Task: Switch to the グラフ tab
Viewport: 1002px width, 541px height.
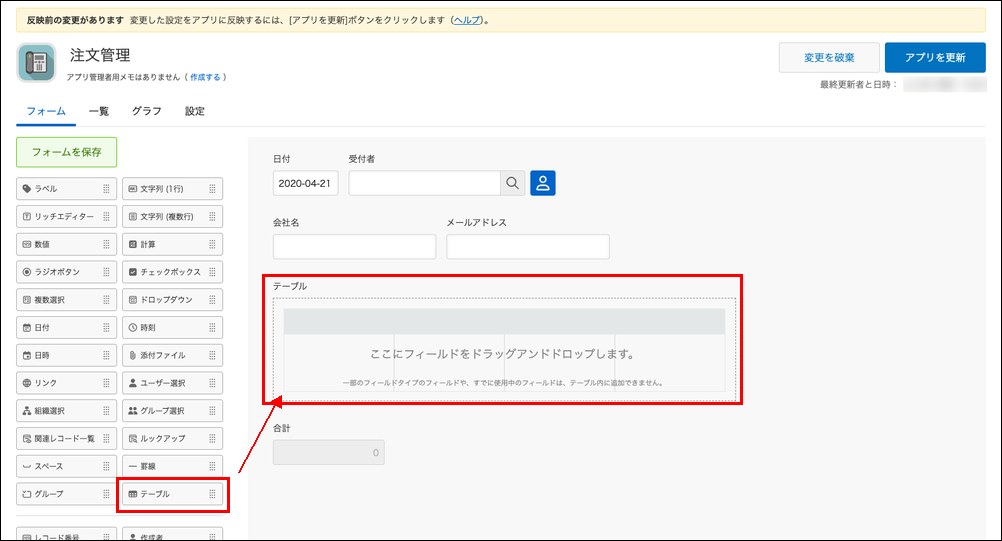Action: click(146, 111)
